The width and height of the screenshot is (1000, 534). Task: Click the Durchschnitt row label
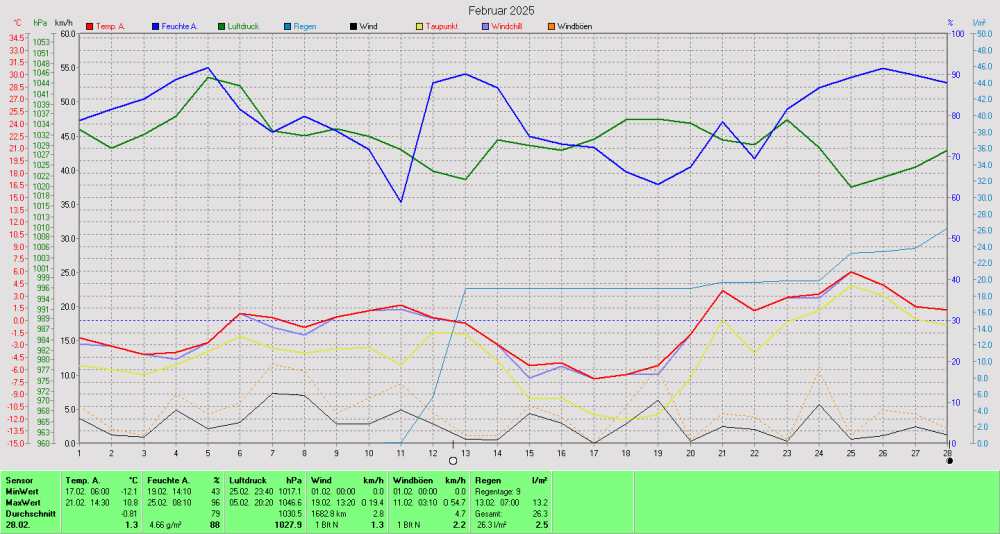(28, 513)
